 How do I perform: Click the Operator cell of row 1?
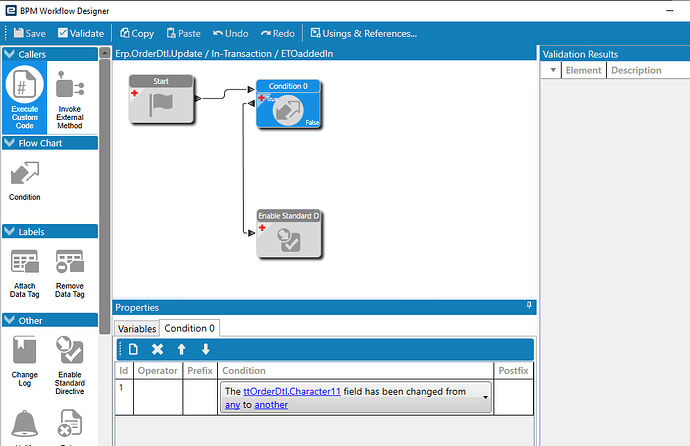pyautogui.click(x=158, y=397)
